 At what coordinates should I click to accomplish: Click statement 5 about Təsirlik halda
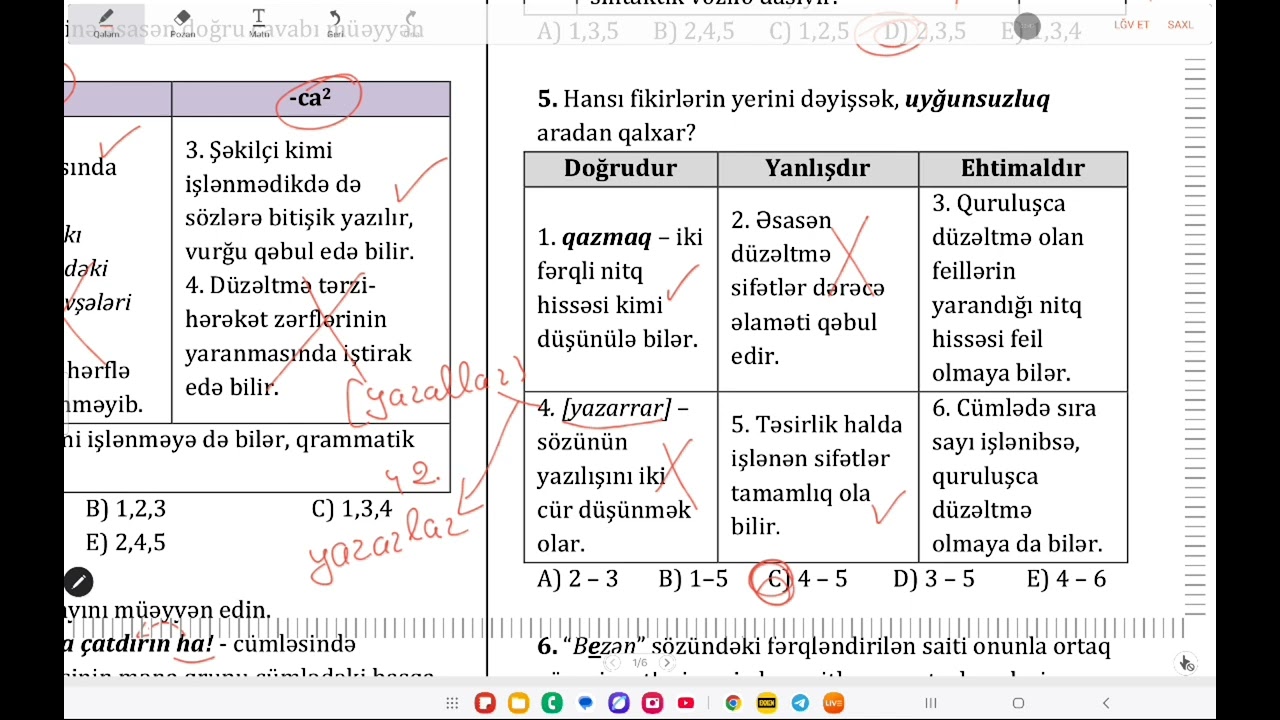tap(818, 476)
